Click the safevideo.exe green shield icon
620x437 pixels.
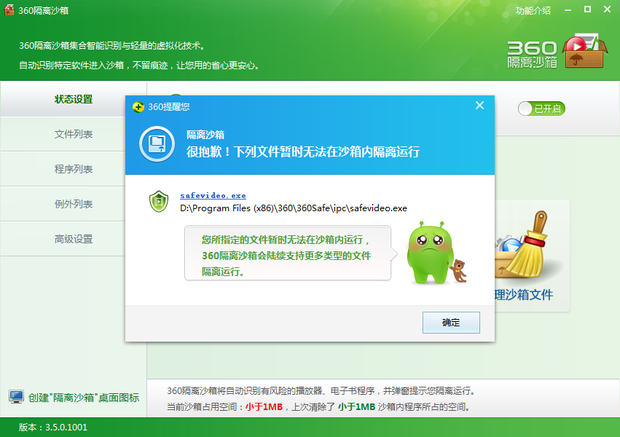click(159, 201)
